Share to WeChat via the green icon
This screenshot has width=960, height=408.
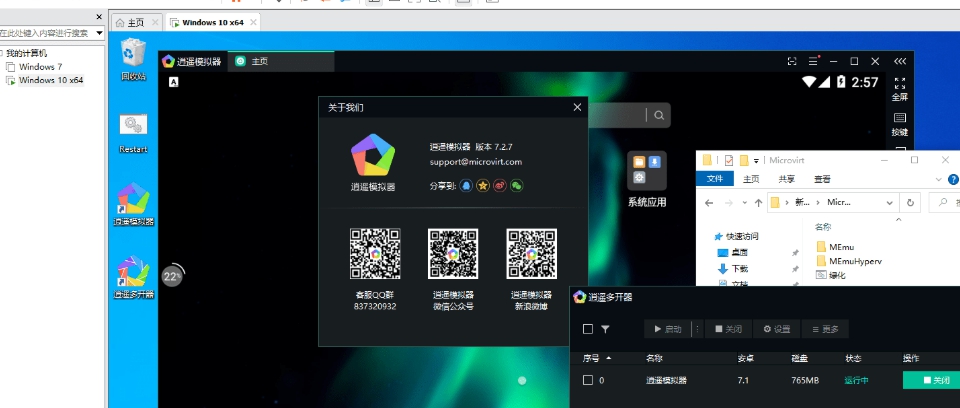517,186
